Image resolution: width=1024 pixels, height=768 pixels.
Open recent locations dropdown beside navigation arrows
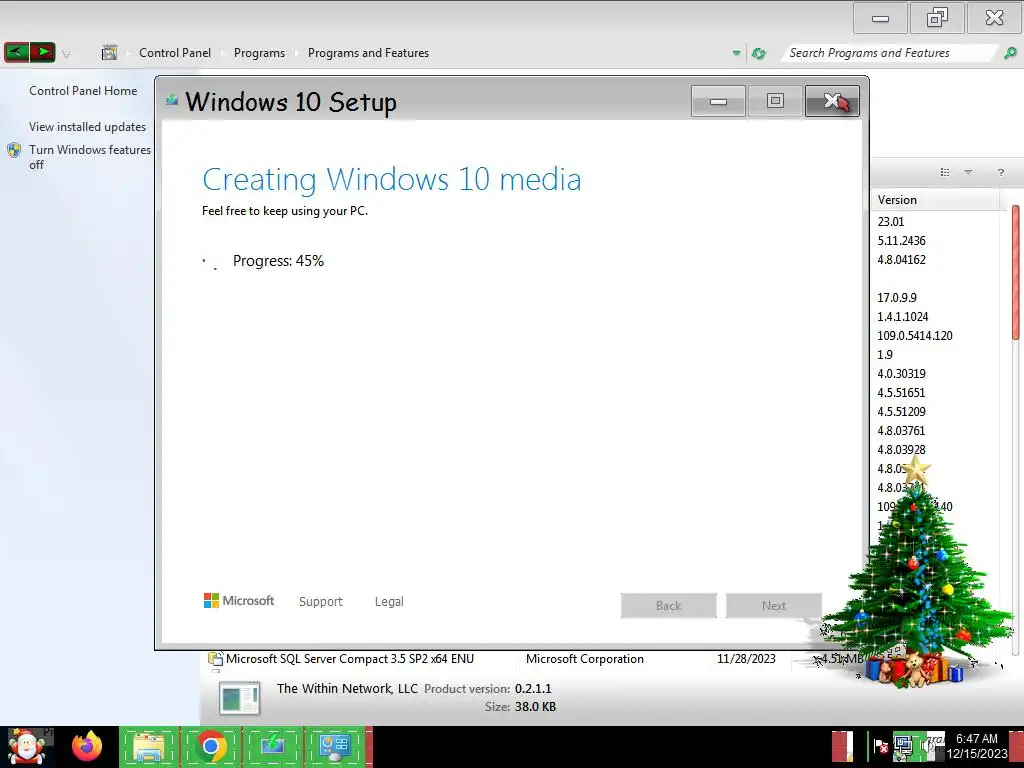coord(66,54)
